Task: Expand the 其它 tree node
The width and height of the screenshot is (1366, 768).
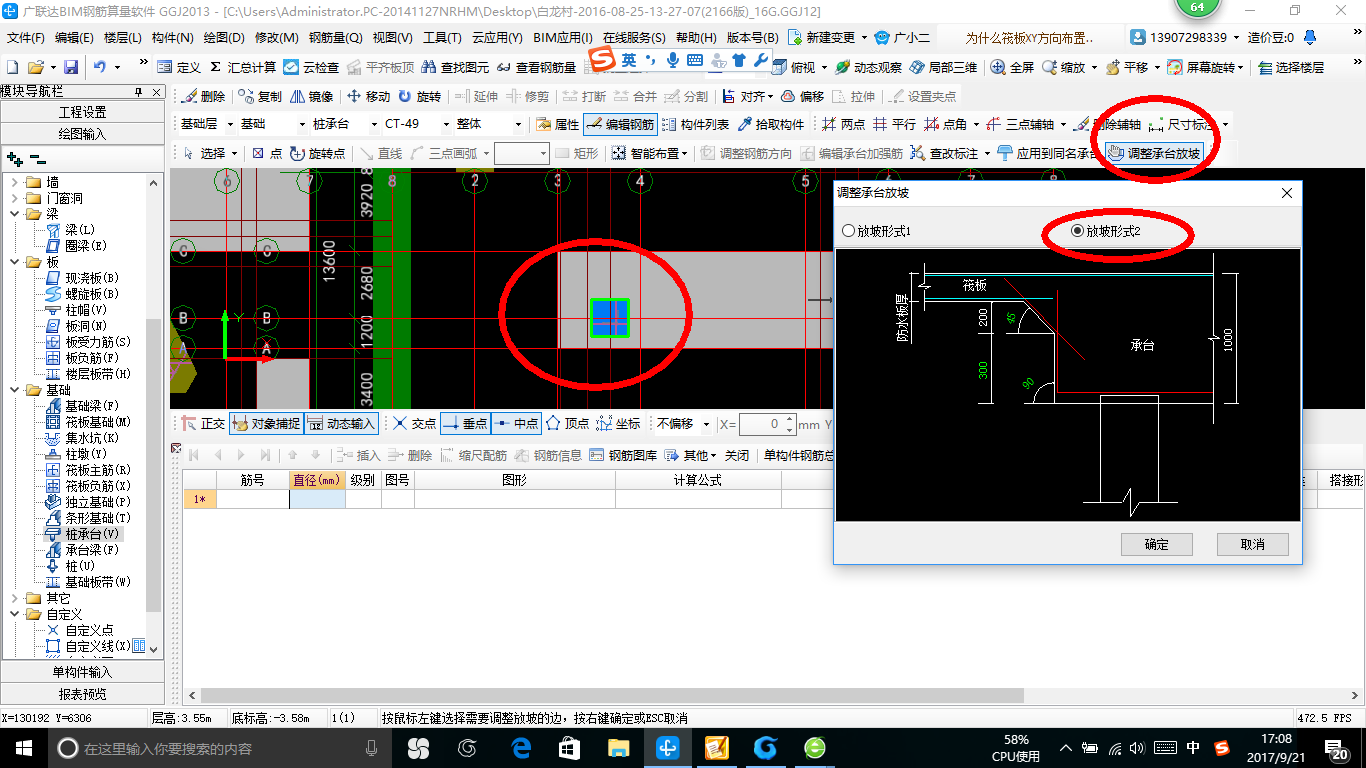Action: 15,598
